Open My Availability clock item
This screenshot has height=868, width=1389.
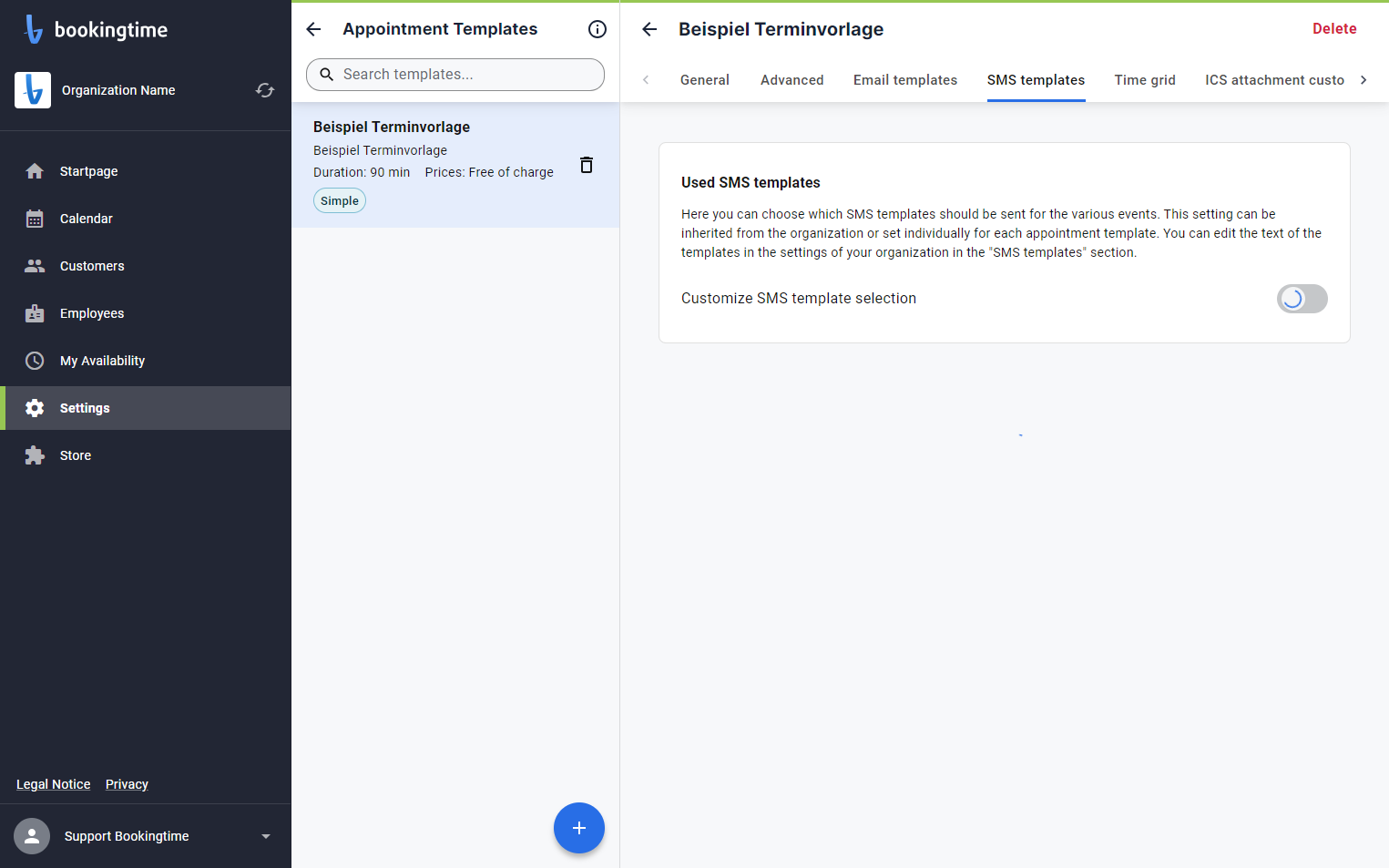[146, 361]
